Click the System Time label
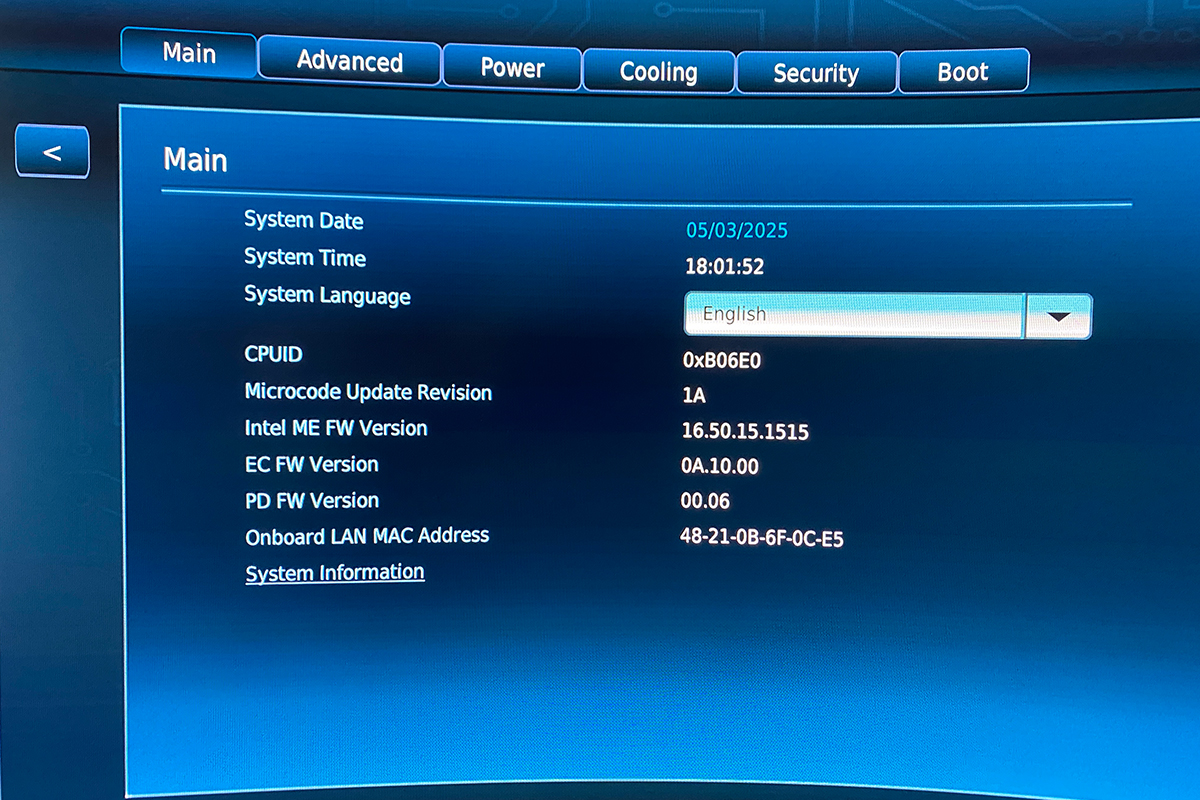Image resolution: width=1200 pixels, height=800 pixels. [x=305, y=258]
